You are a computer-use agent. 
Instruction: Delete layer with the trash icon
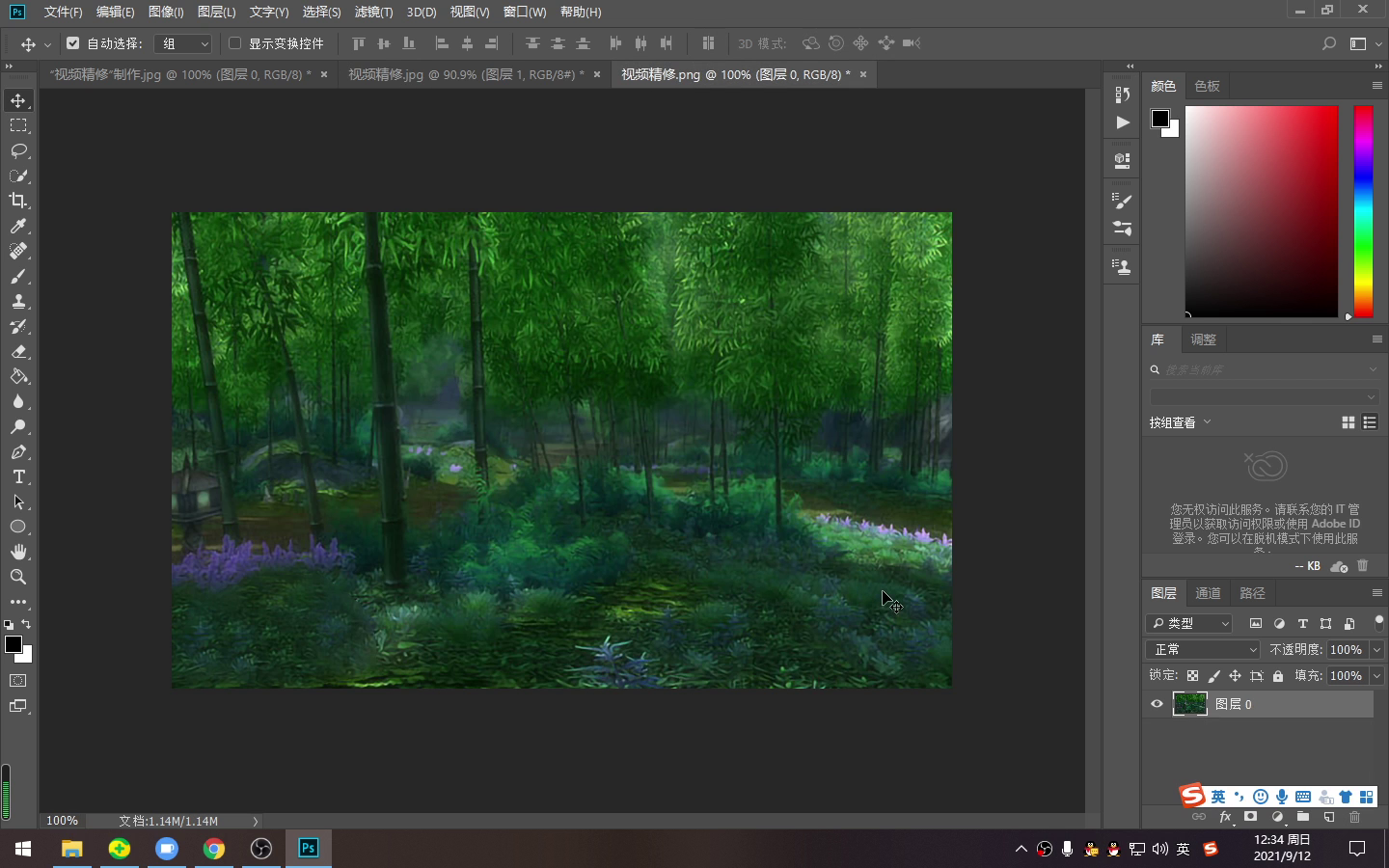coord(1354,817)
